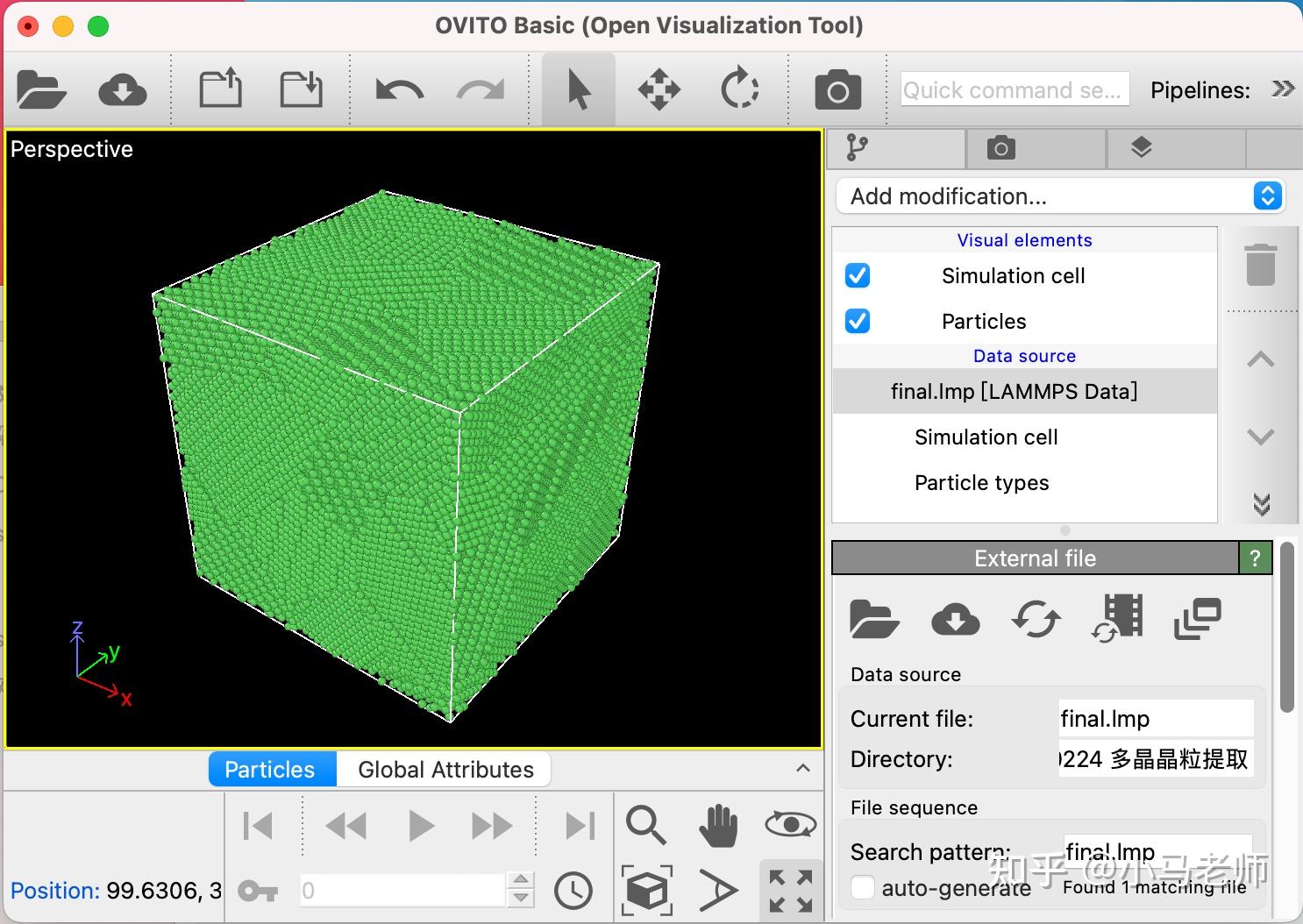Switch to the Global Attributes tab
The height and width of the screenshot is (924, 1303).
445,770
